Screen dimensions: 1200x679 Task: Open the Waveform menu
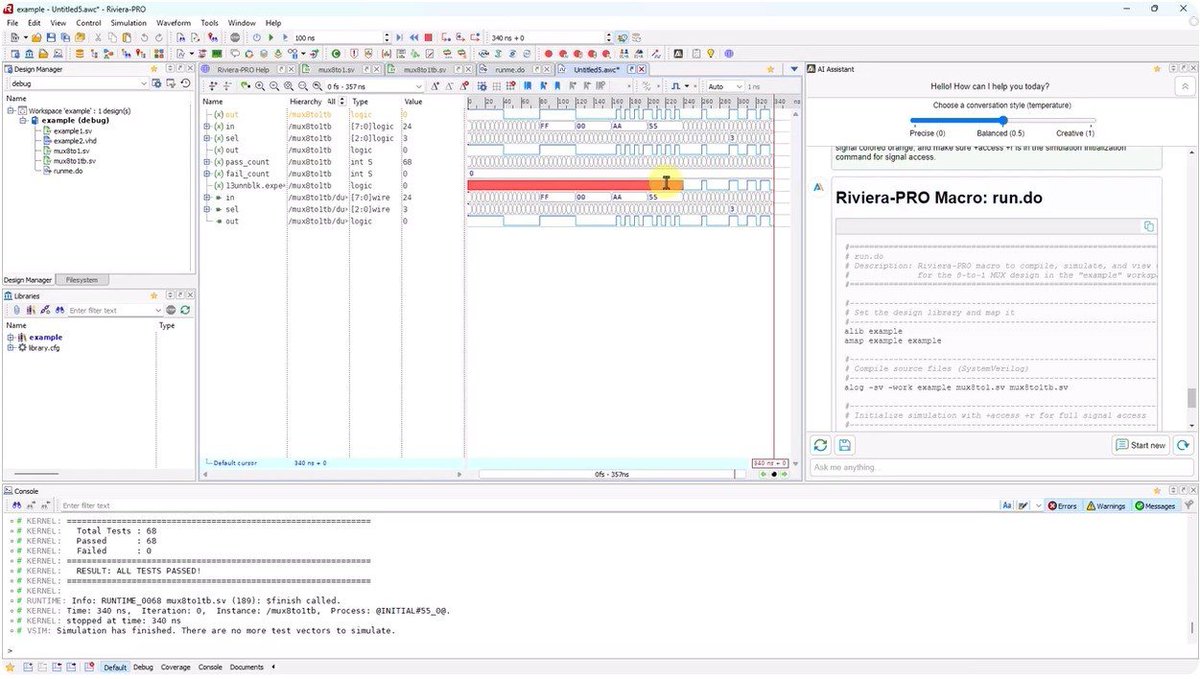pos(173,22)
